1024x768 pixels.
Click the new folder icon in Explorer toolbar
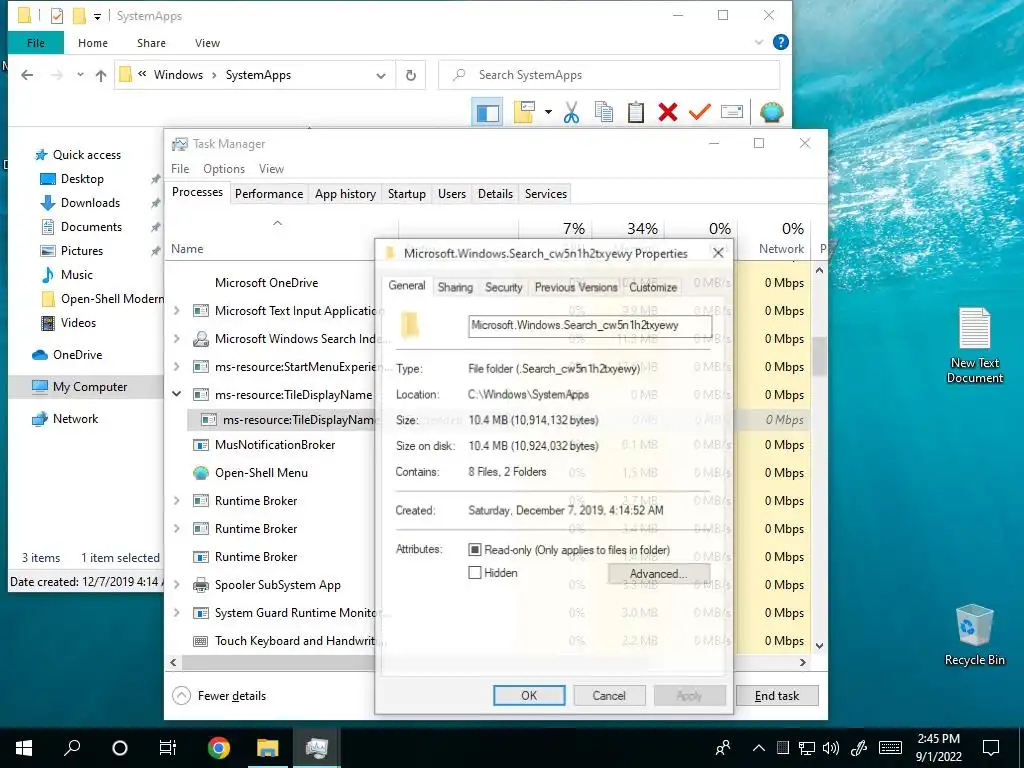click(524, 112)
